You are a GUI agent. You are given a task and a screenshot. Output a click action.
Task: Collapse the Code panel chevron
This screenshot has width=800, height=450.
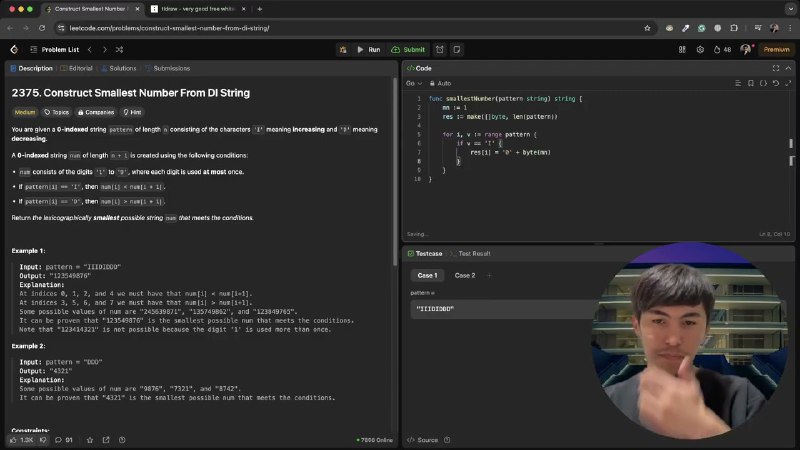(788, 68)
